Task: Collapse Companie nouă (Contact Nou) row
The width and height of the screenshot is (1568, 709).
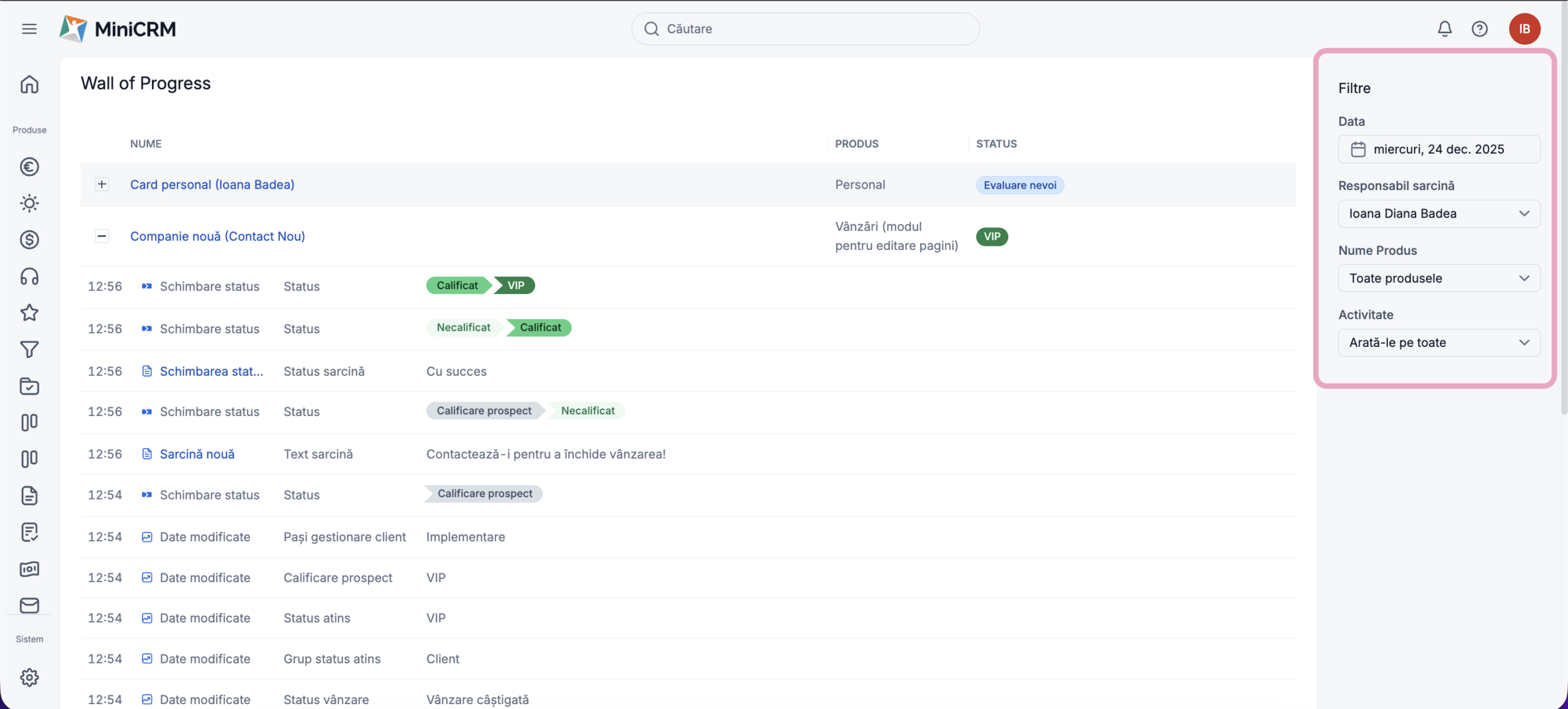Action: [102, 236]
